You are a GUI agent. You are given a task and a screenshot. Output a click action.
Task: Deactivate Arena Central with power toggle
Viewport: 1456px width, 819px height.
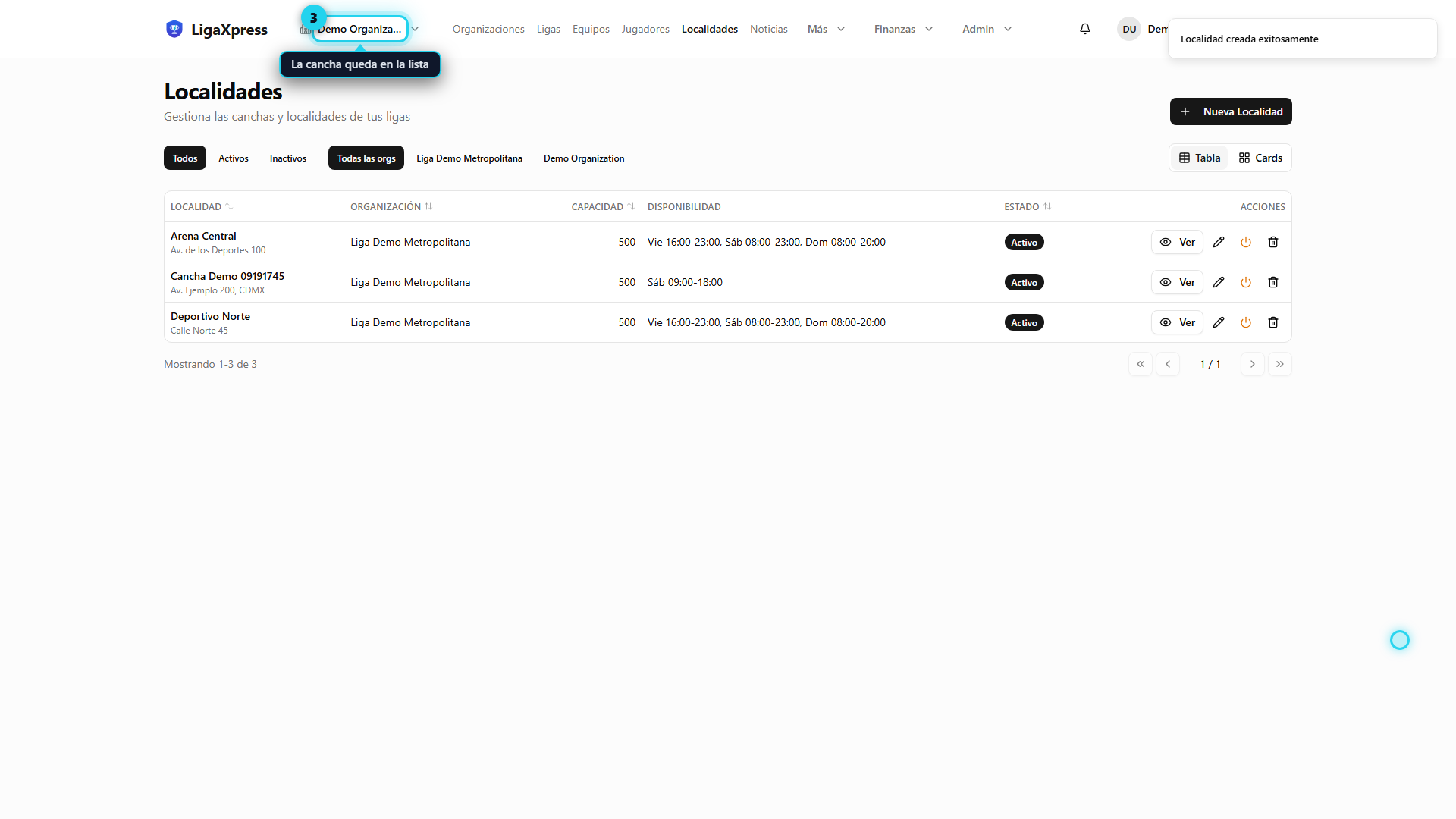click(x=1246, y=242)
